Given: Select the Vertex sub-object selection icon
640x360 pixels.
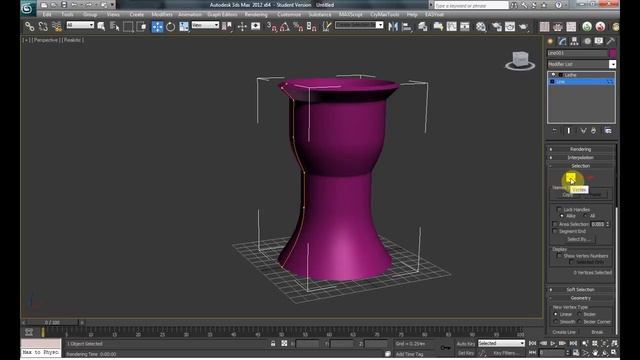Looking at the screenshot, I should point(571,178).
